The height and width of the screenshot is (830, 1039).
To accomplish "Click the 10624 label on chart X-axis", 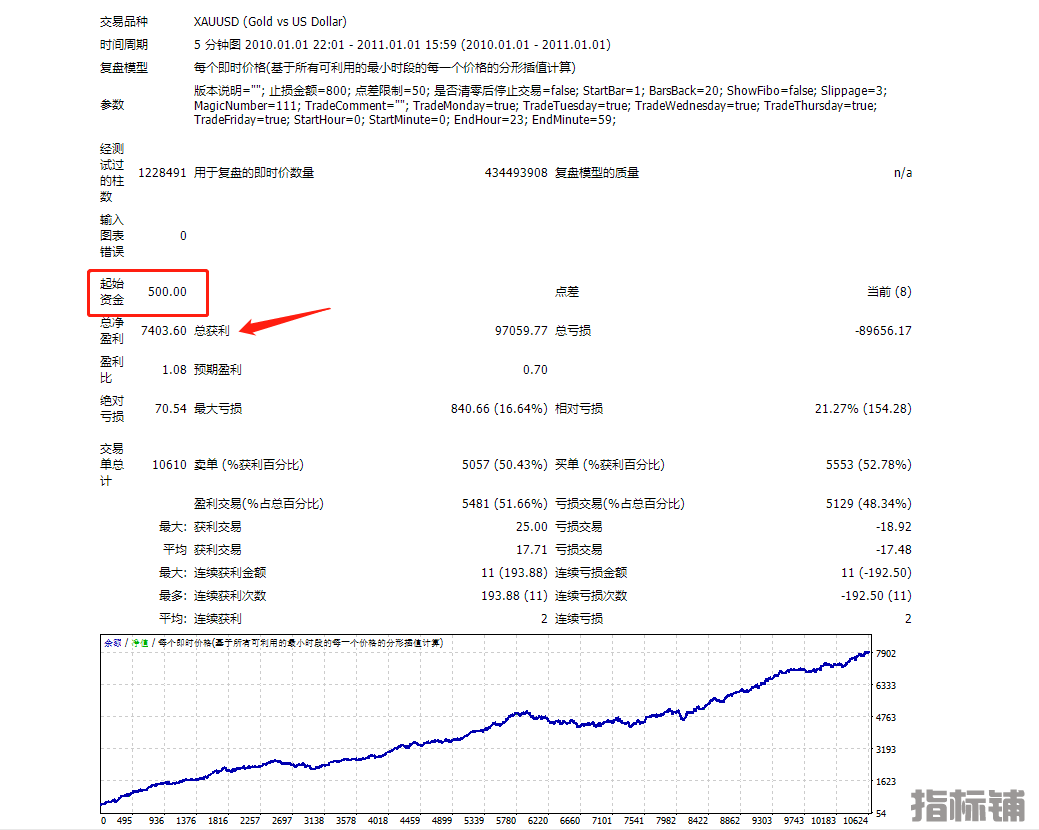I will pos(858,820).
